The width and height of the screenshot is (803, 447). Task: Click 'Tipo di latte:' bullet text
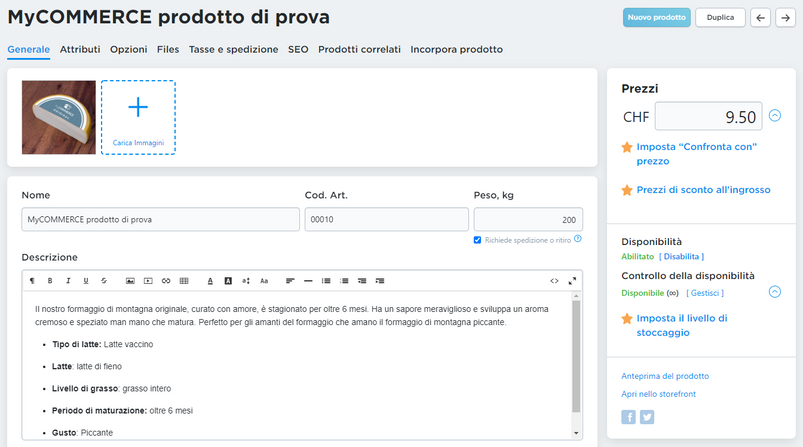pyautogui.click(x=77, y=344)
